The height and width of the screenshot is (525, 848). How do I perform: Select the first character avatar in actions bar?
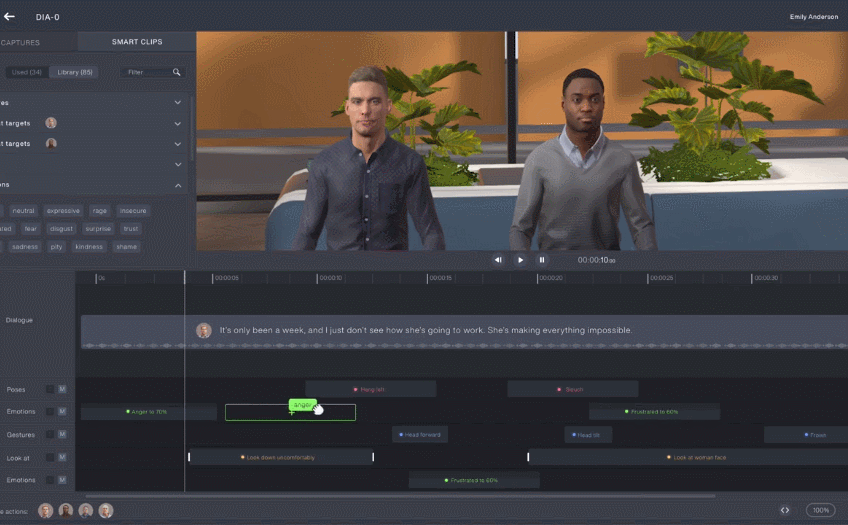(x=45, y=510)
